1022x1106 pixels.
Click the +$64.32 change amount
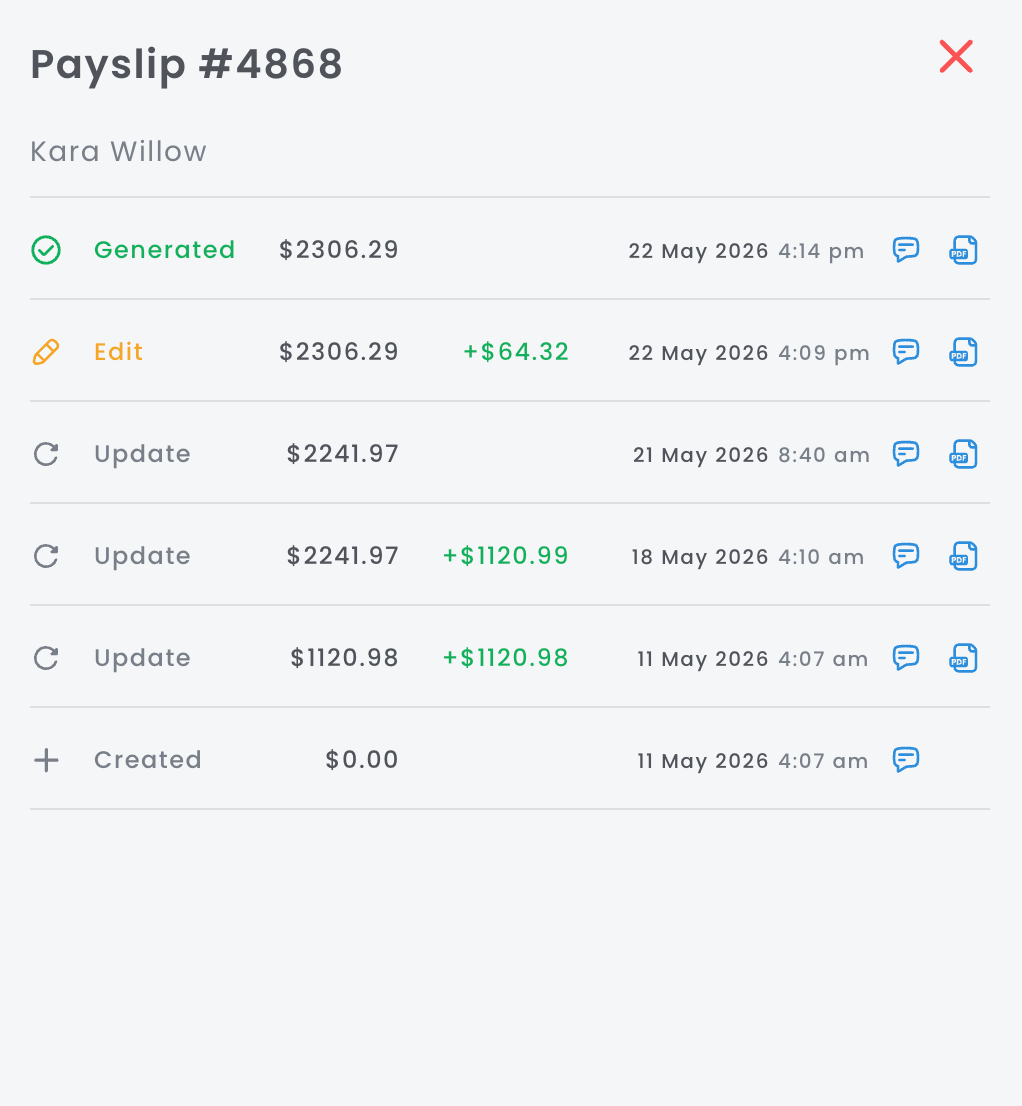pyautogui.click(x=516, y=351)
